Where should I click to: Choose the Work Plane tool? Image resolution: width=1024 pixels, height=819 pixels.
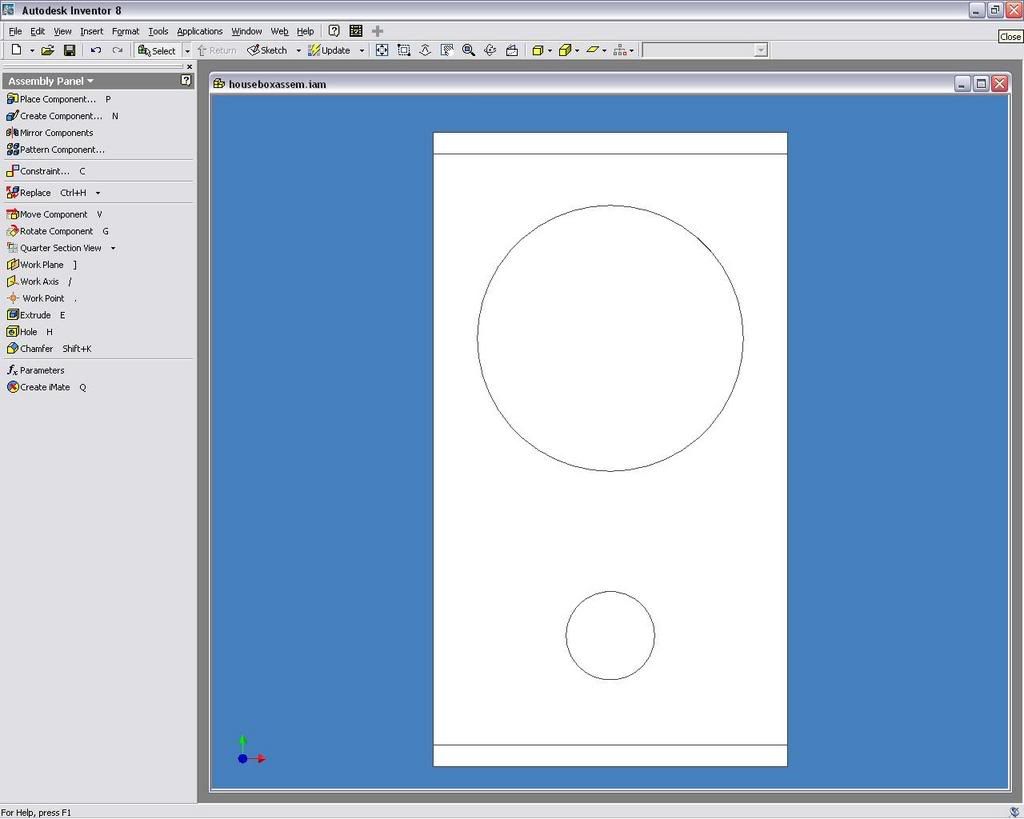pos(41,265)
